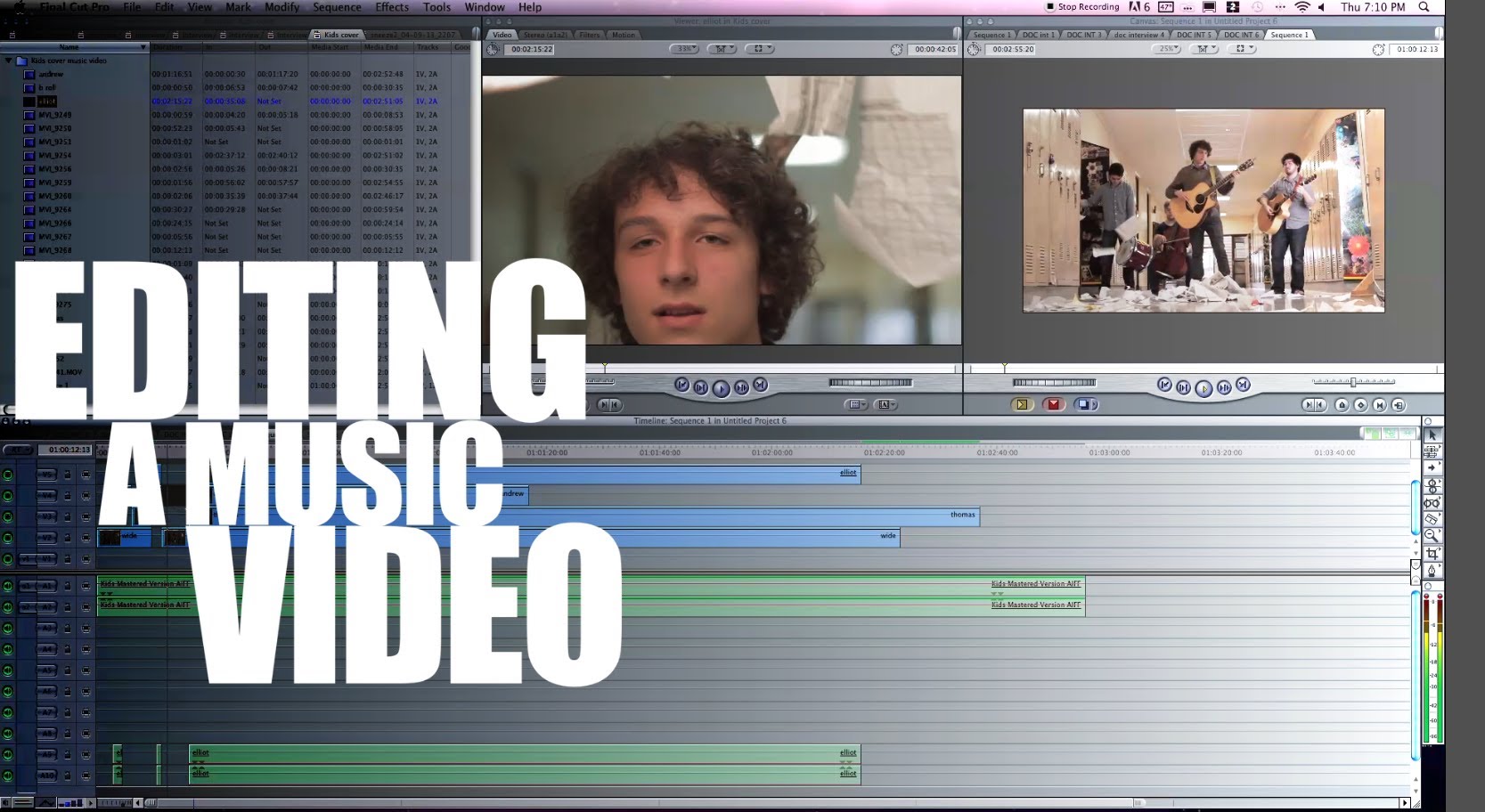Switch to the Motion tab in Viewer
Image resolution: width=1485 pixels, height=812 pixels.
pos(624,35)
